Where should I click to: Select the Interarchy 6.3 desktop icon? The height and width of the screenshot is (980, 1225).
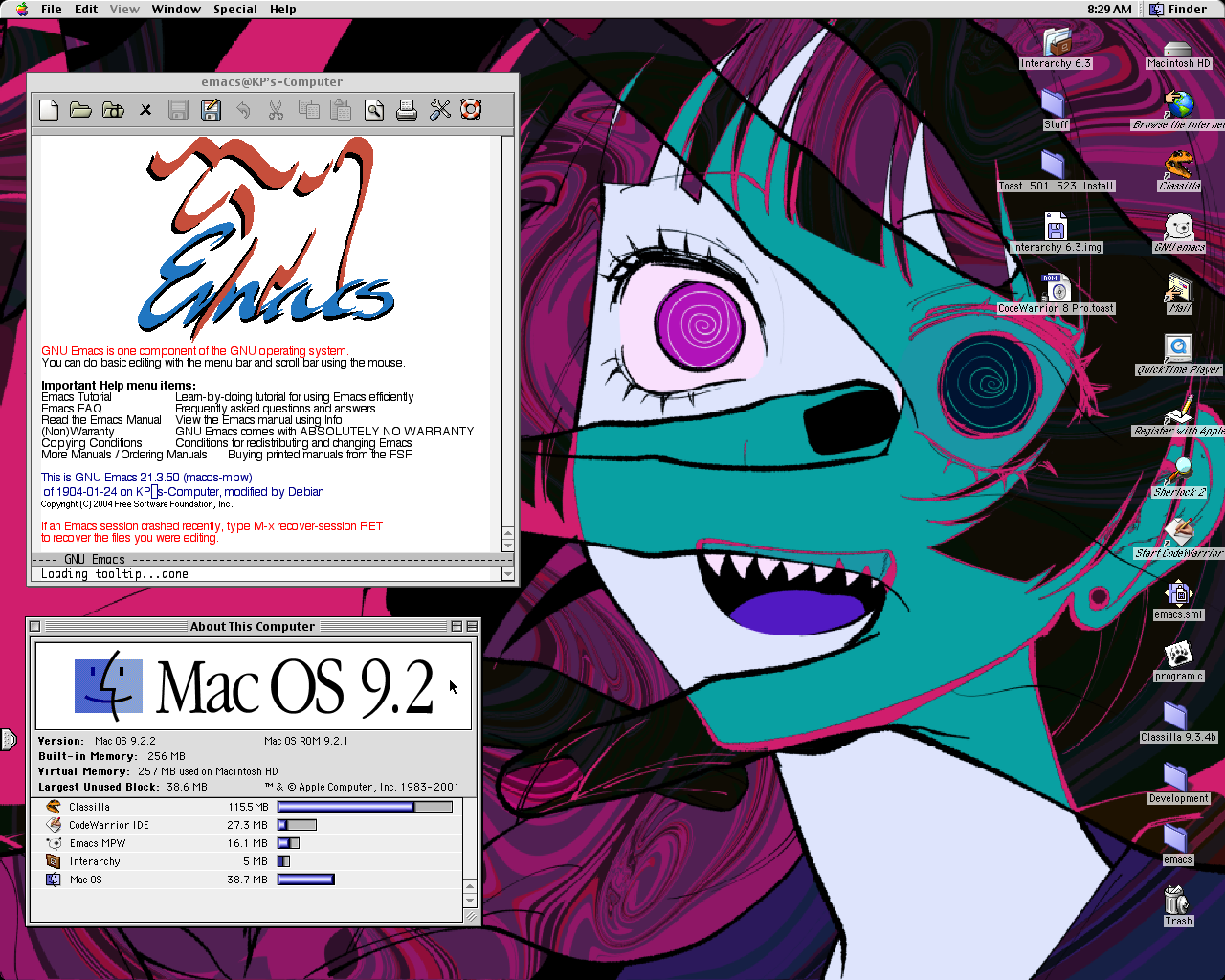coord(1056,43)
